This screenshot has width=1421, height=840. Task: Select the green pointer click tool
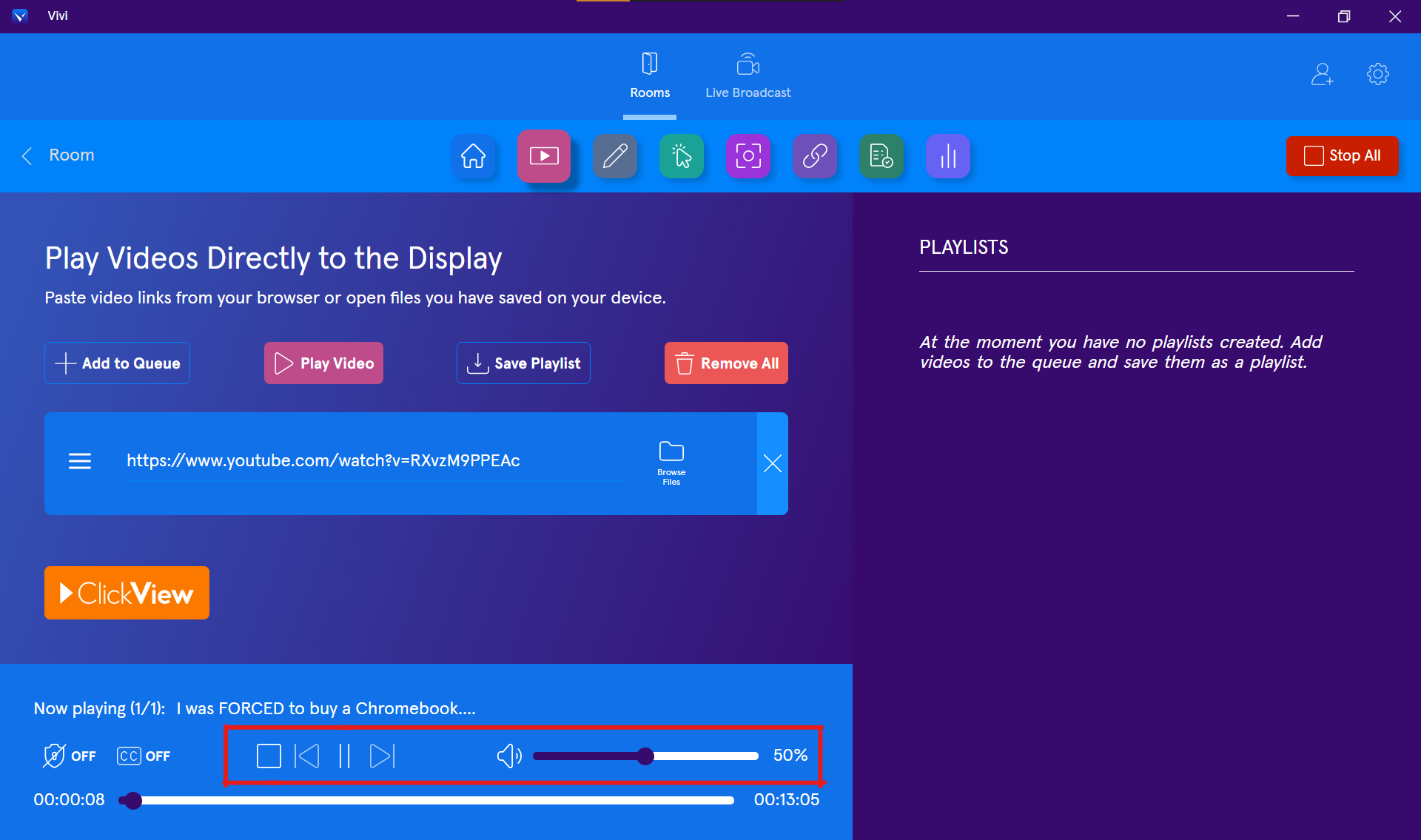682,156
